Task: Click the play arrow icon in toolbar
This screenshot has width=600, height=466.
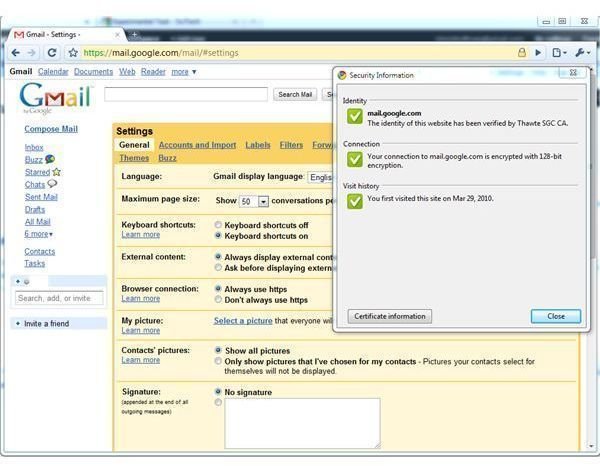Action: click(538, 52)
